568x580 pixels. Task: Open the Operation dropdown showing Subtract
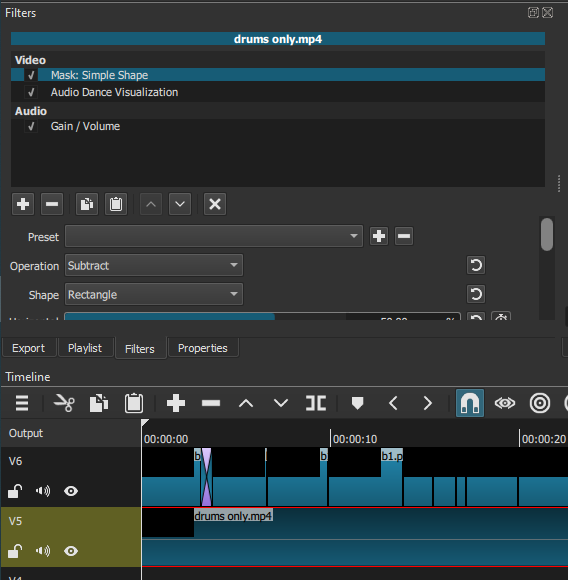[x=154, y=265]
